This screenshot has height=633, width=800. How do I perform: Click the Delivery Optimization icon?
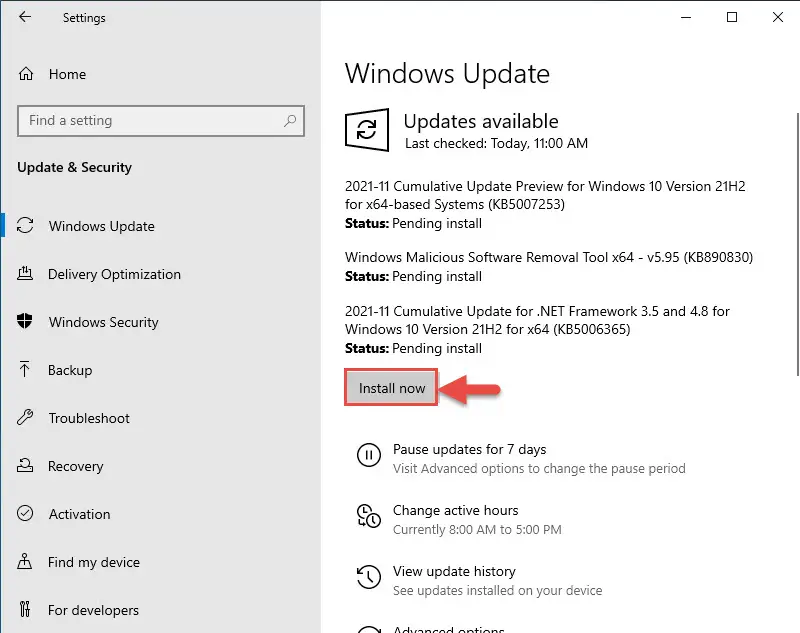pyautogui.click(x=24, y=273)
